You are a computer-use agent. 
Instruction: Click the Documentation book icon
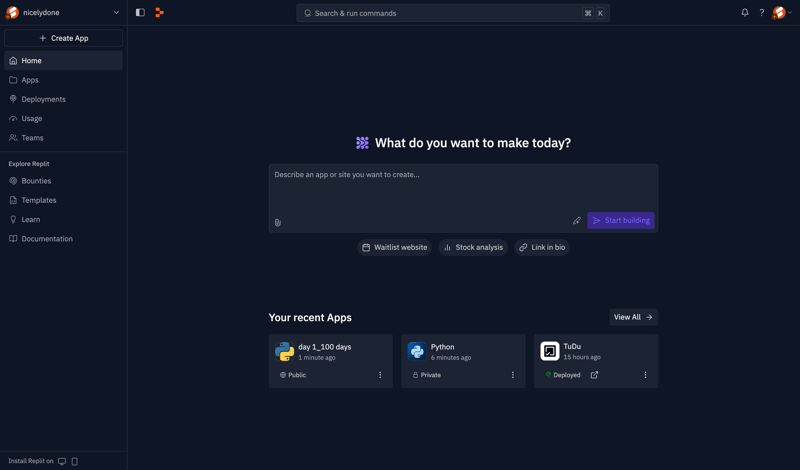[x=13, y=239]
